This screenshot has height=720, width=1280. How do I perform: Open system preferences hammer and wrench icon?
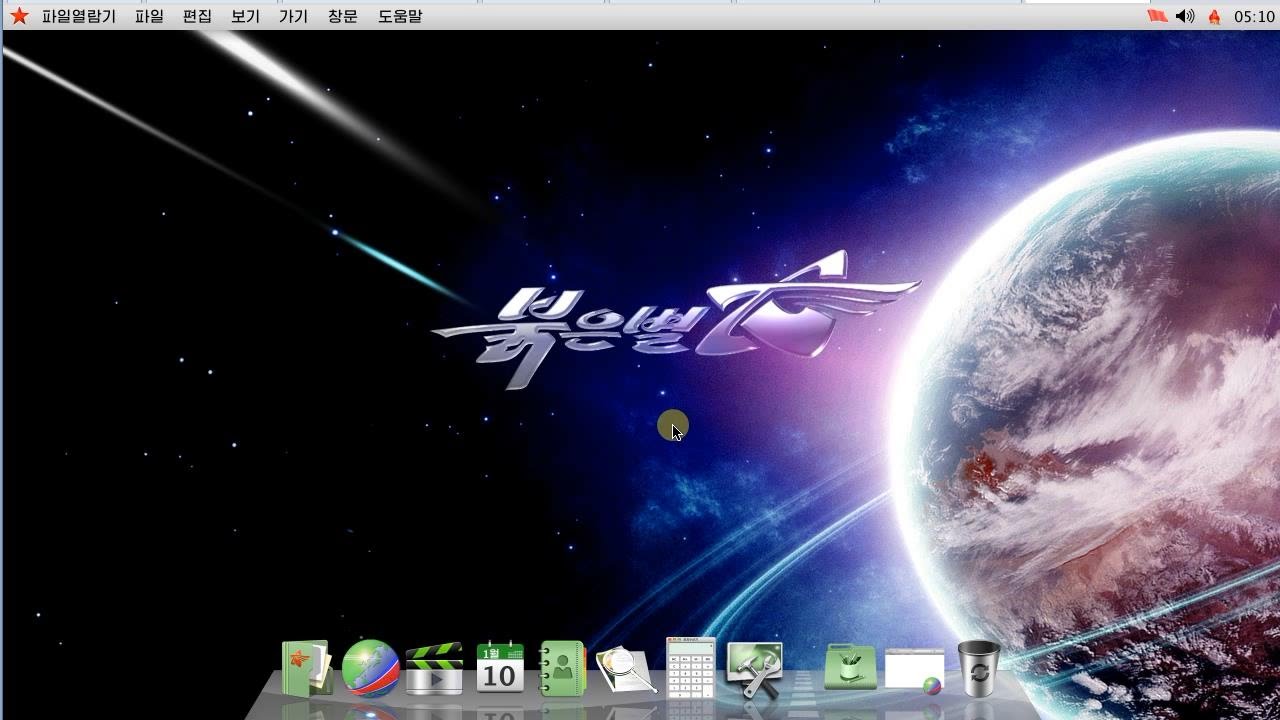pos(754,669)
